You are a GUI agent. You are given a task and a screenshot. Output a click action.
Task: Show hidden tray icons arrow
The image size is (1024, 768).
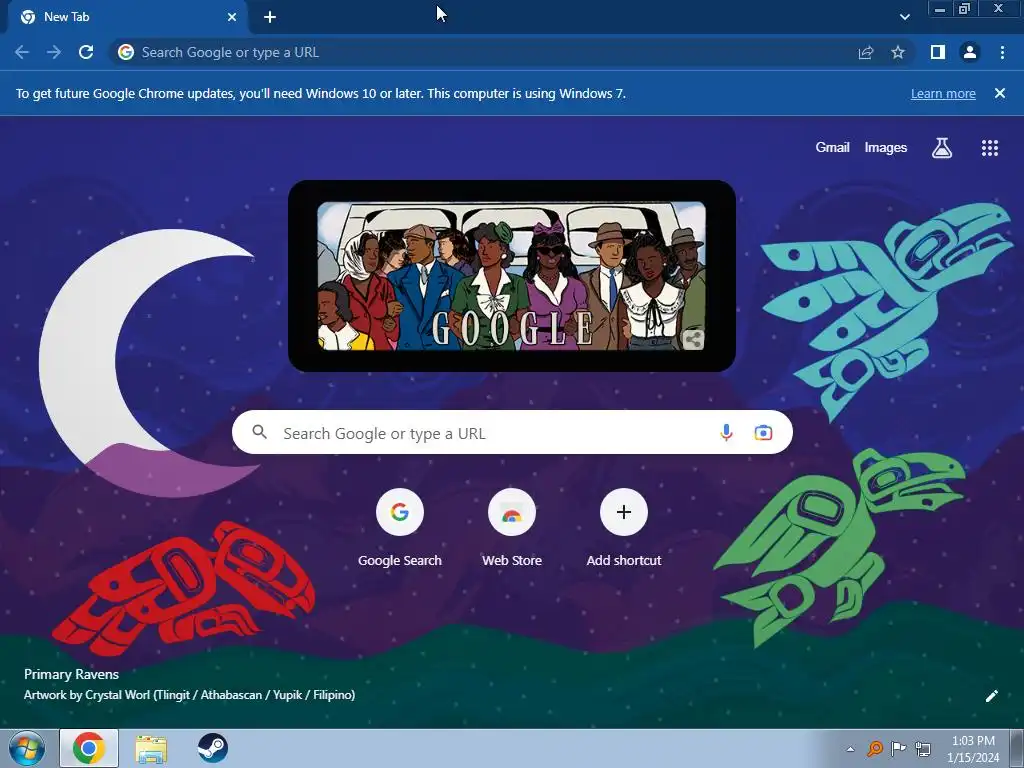[850, 749]
